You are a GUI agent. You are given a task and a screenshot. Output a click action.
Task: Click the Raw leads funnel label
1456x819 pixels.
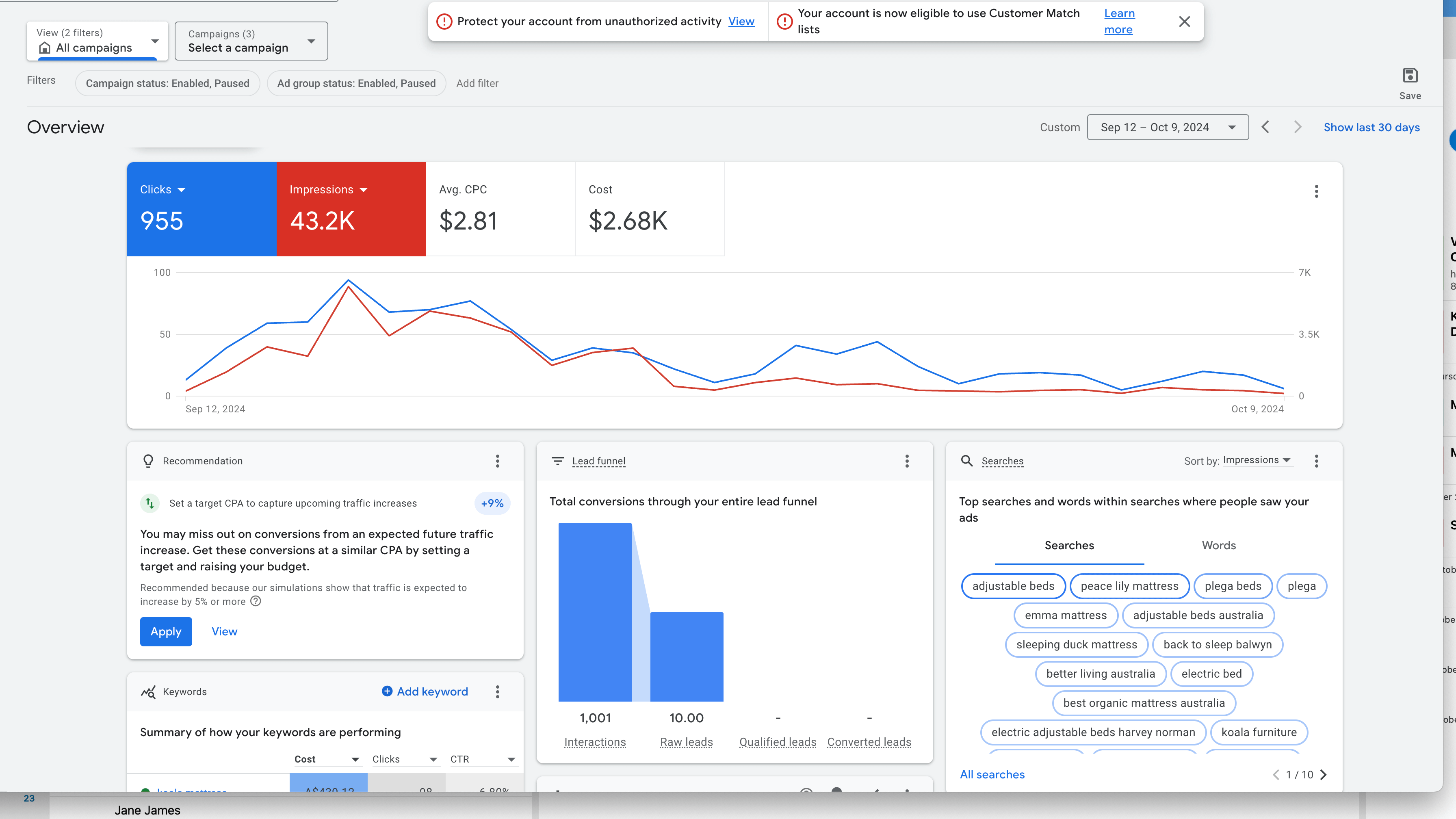point(686,742)
